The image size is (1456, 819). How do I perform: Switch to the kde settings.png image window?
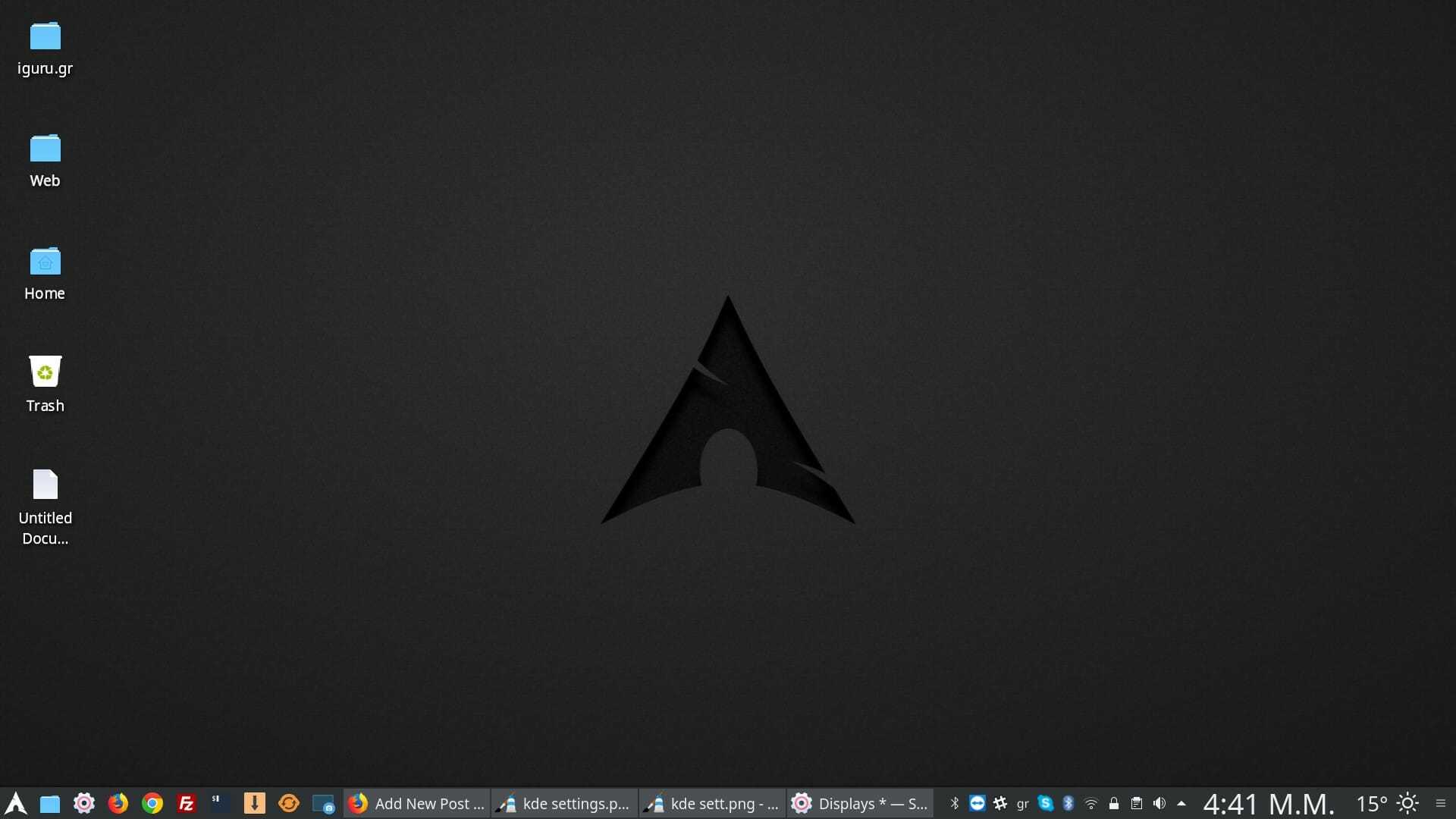click(x=564, y=803)
